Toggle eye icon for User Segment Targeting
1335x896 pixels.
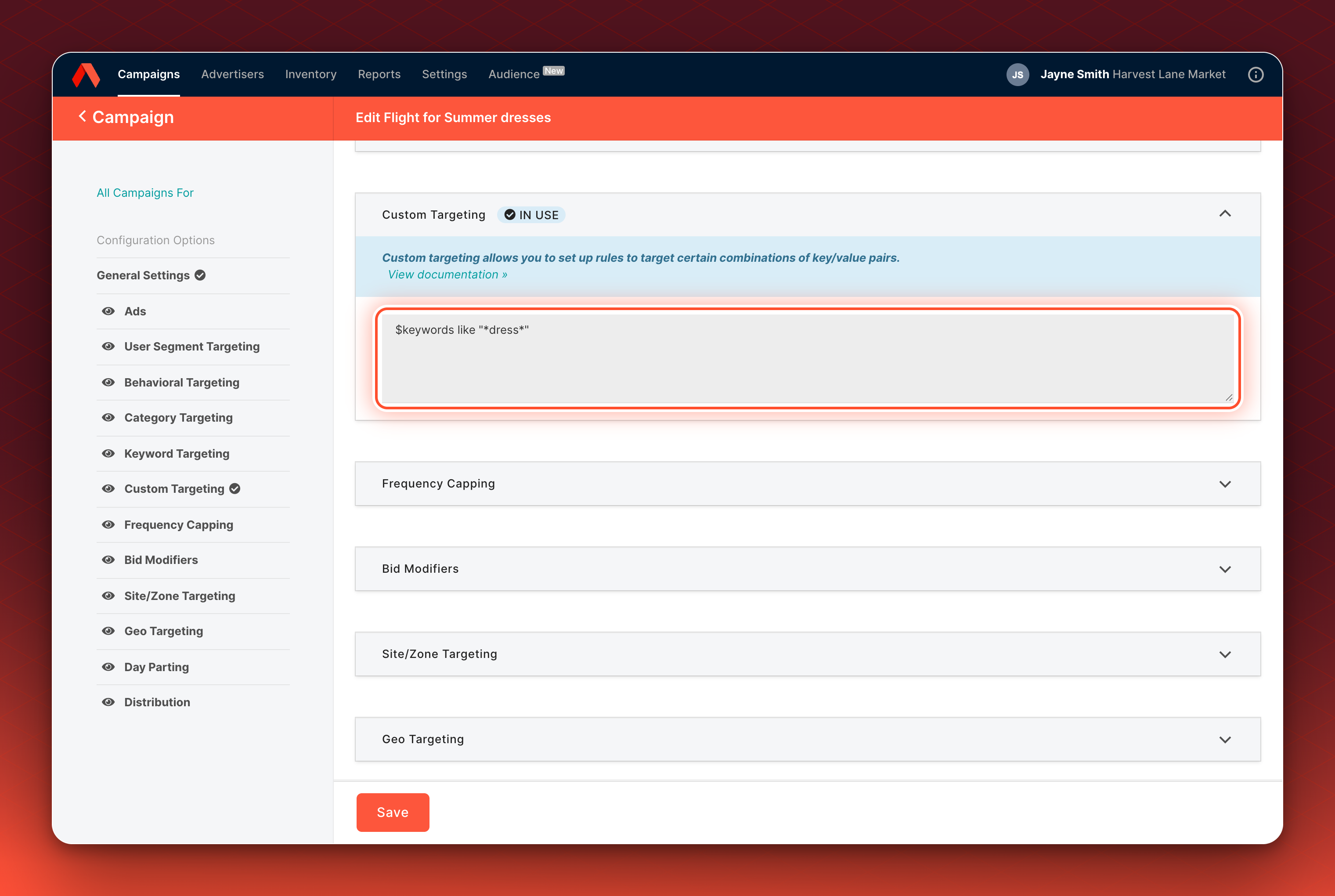point(108,346)
